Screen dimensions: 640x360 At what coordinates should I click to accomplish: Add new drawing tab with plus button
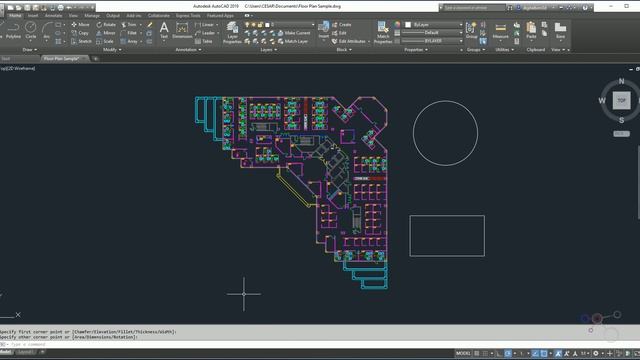pyautogui.click(x=96, y=59)
